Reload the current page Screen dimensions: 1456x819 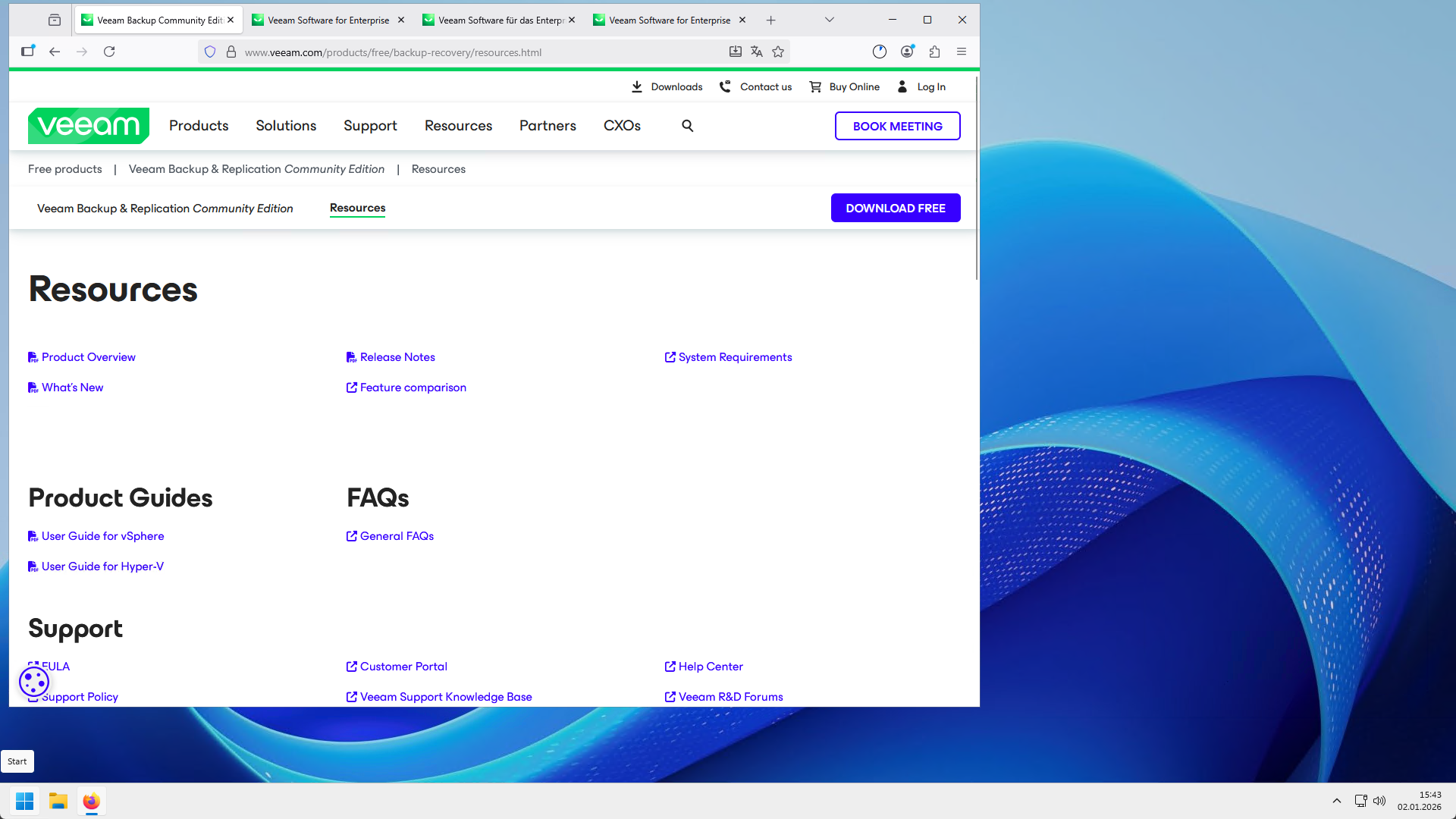tap(109, 52)
